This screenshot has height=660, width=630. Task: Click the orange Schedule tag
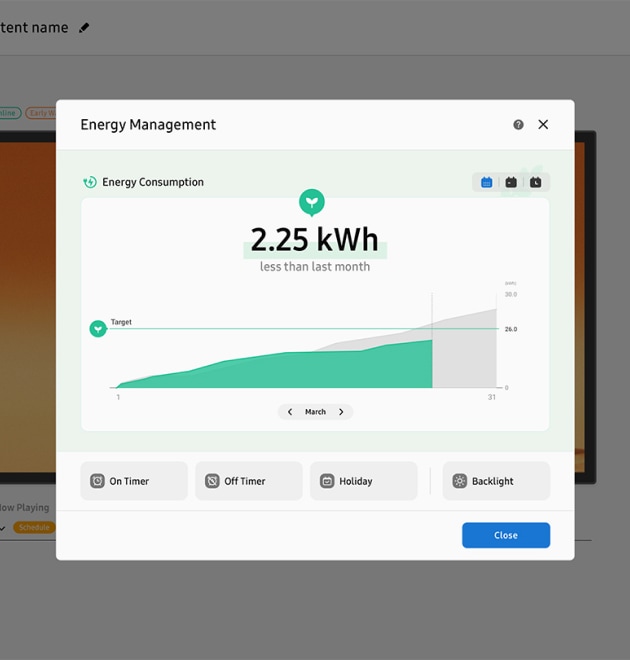click(34, 527)
